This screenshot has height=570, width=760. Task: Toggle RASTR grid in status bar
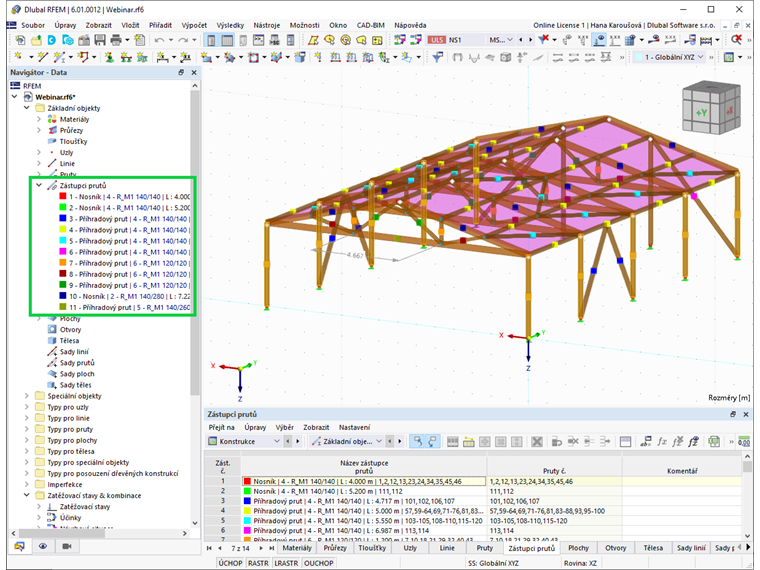pos(258,563)
